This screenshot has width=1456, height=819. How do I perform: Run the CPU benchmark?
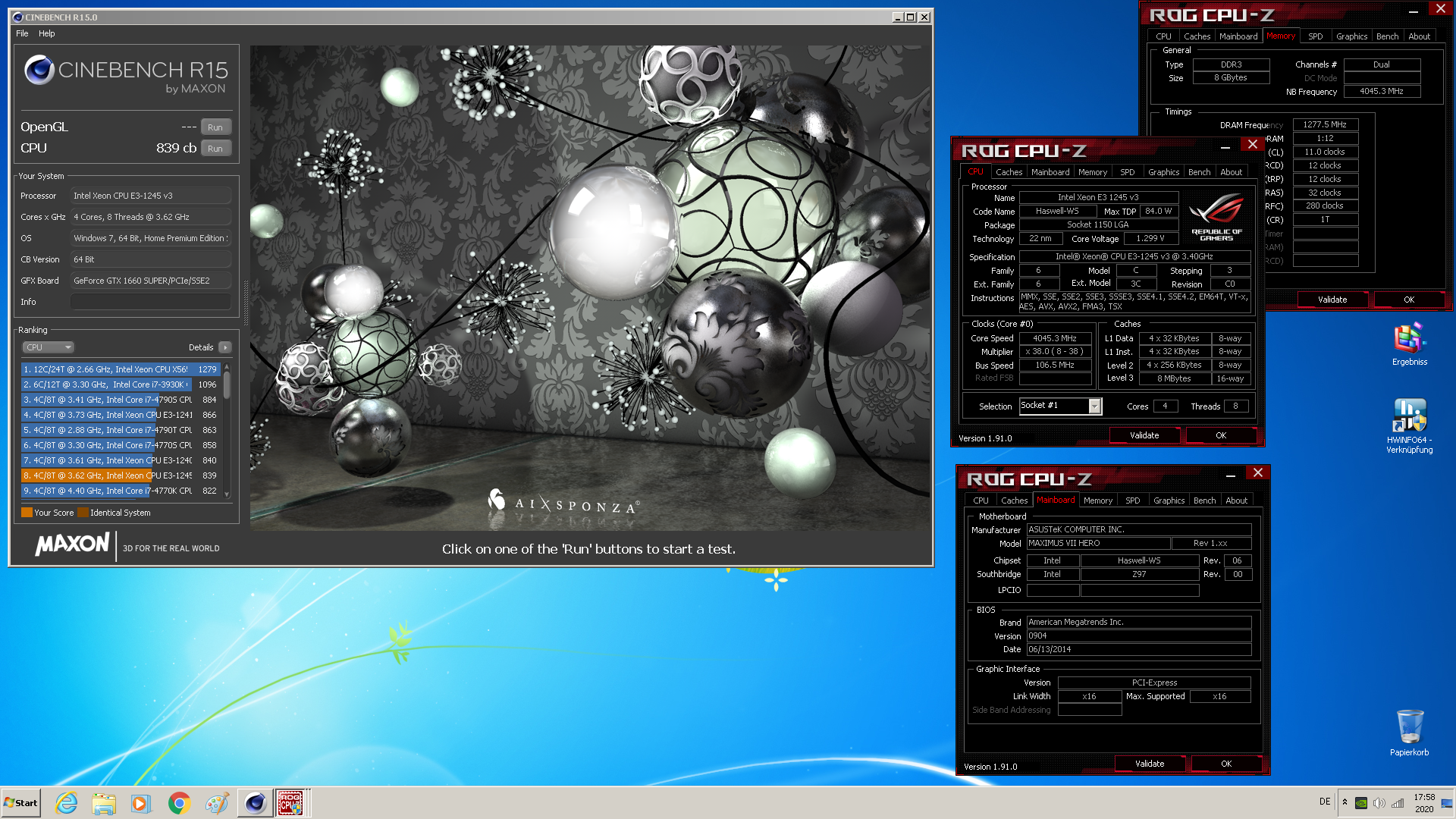tap(215, 149)
